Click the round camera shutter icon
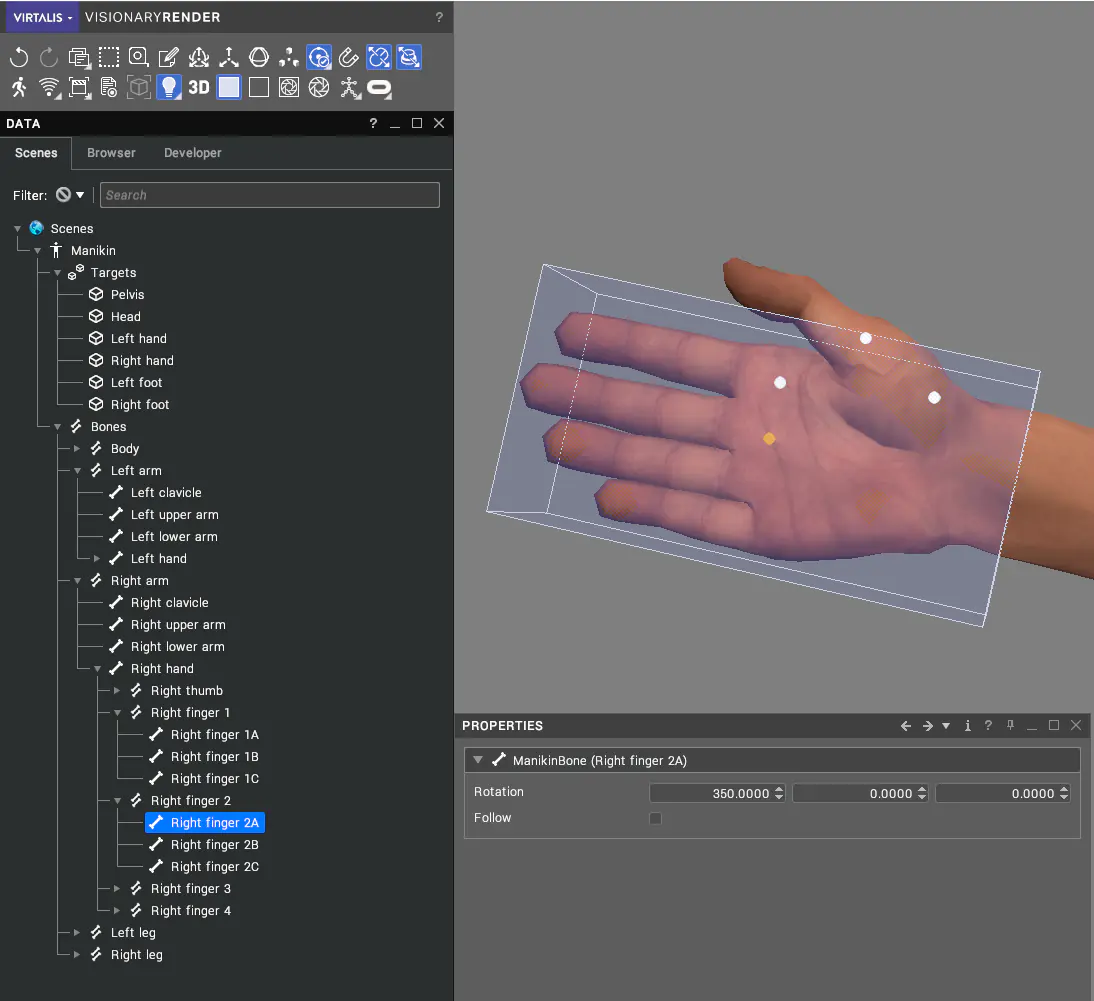 [x=319, y=87]
